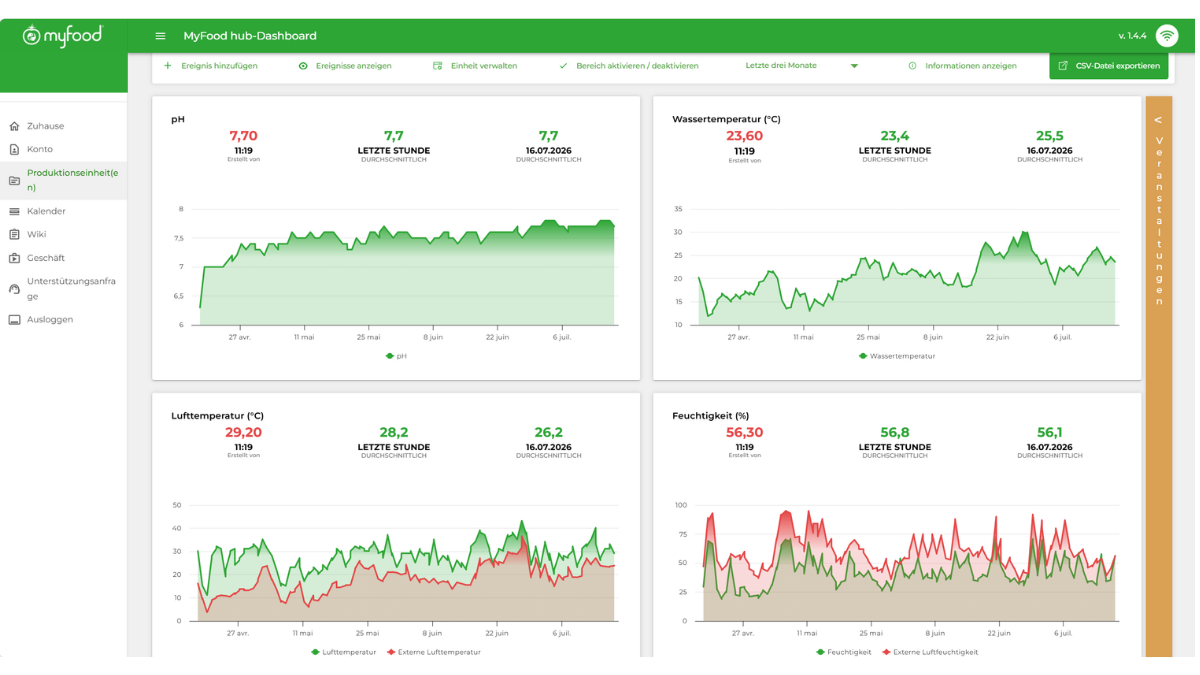
Task: Toggle Externe Lufttemperatur legend series
Action: 433,652
